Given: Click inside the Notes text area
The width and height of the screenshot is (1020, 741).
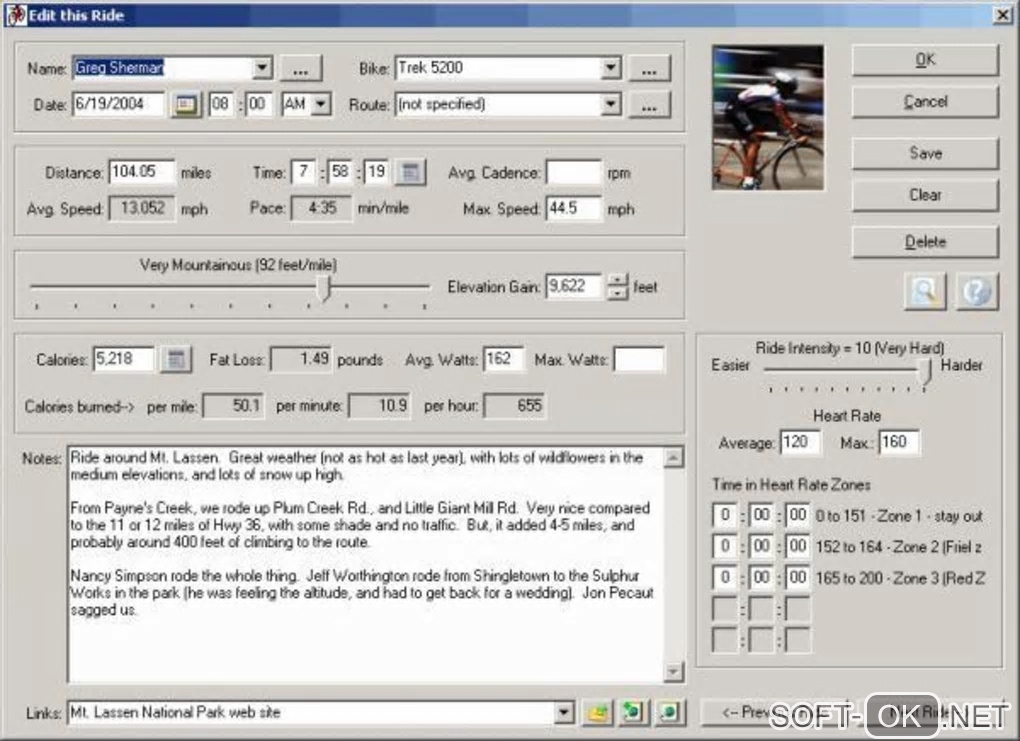Looking at the screenshot, I should (x=366, y=565).
